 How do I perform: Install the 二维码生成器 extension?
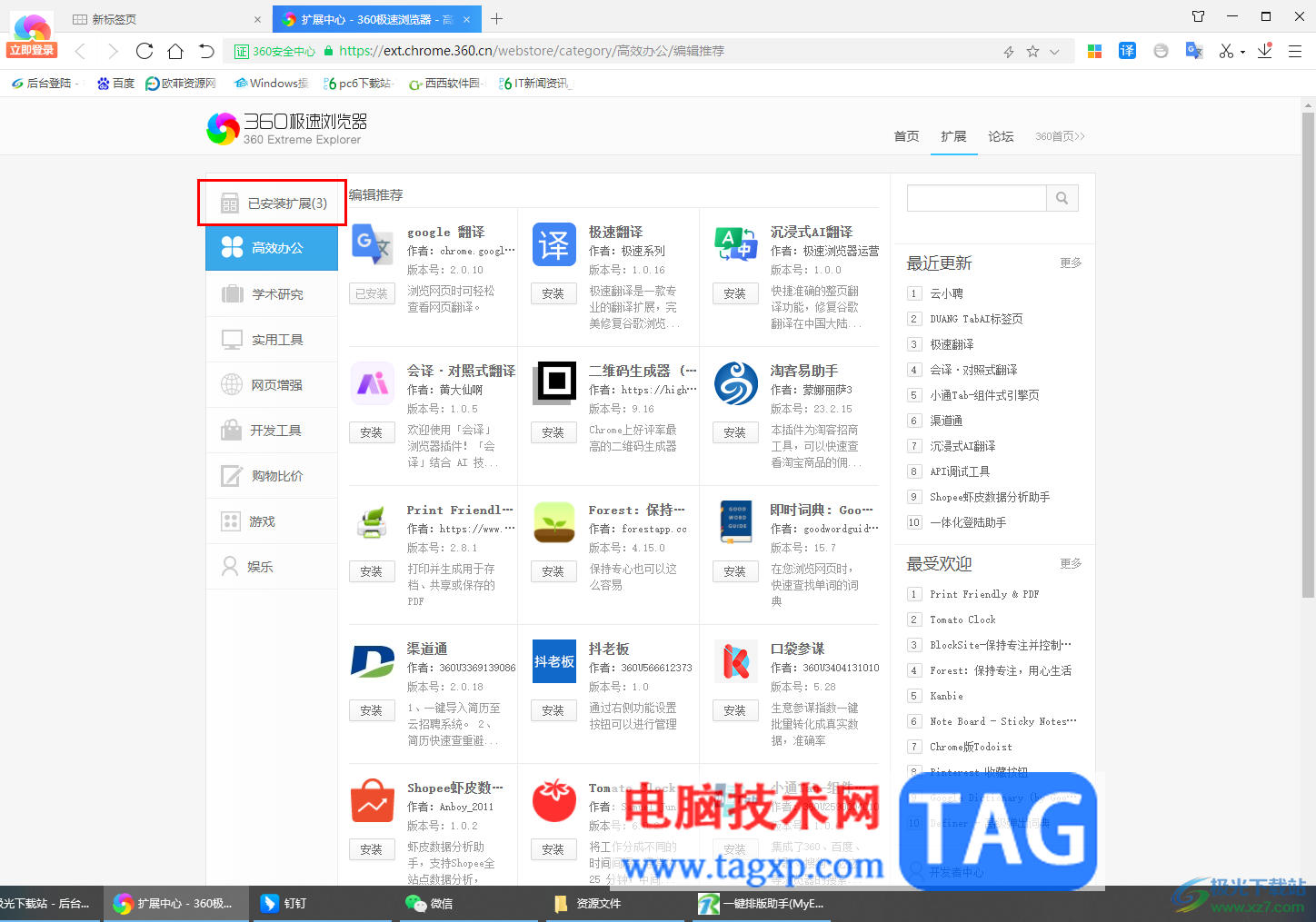(x=553, y=432)
